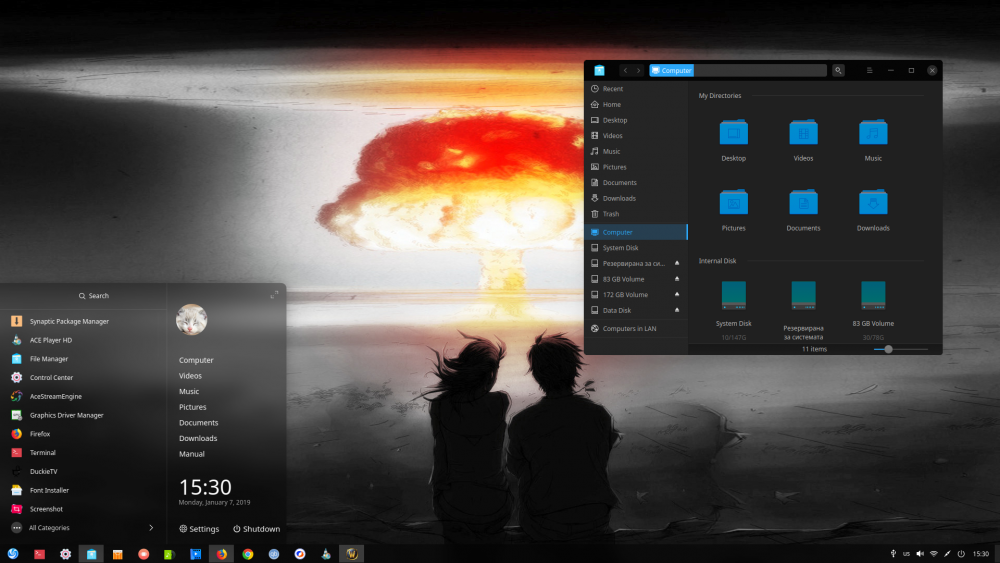Switch launcher to fullscreen mode

click(274, 295)
